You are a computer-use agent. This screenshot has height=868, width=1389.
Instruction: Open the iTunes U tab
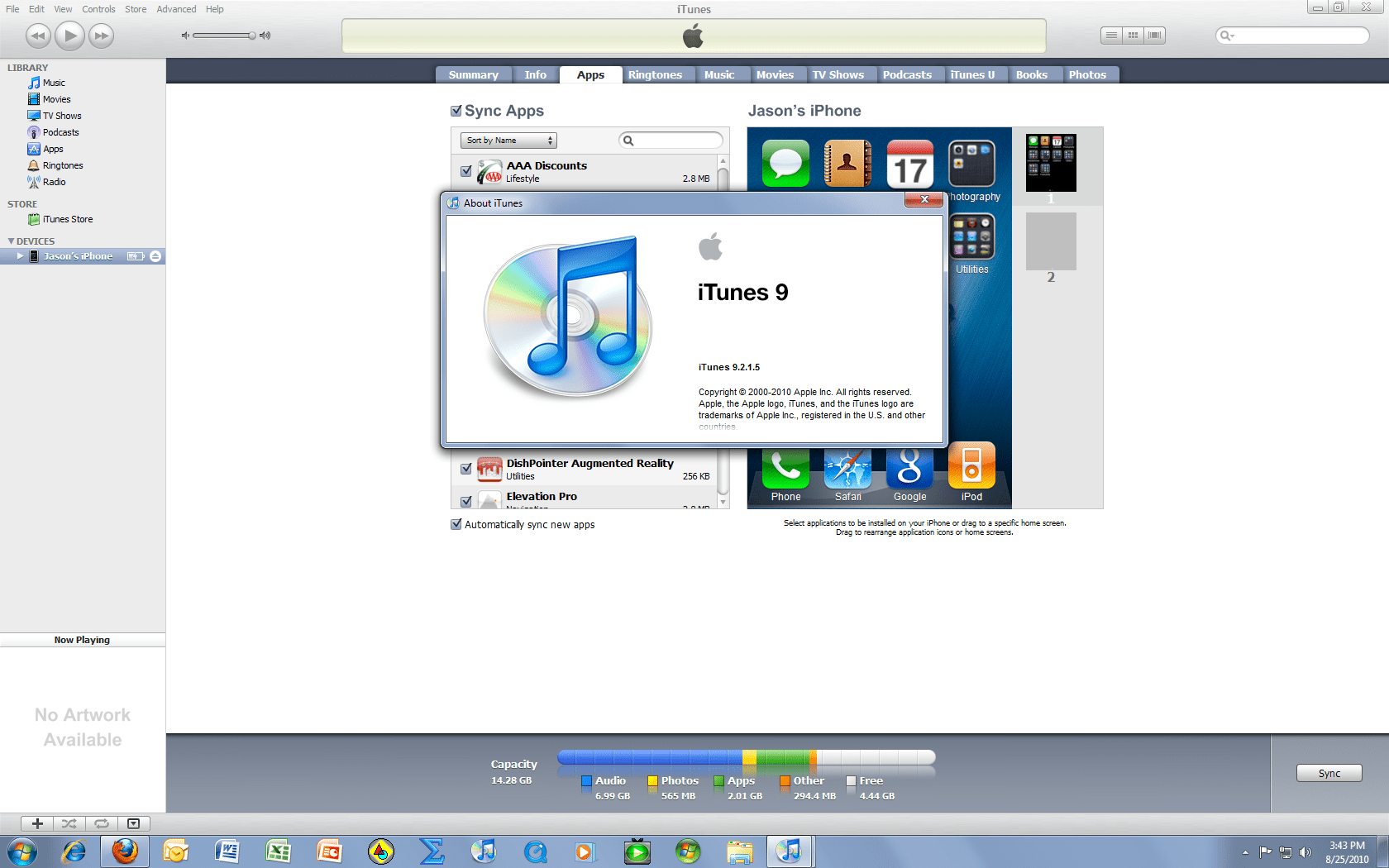[x=972, y=74]
